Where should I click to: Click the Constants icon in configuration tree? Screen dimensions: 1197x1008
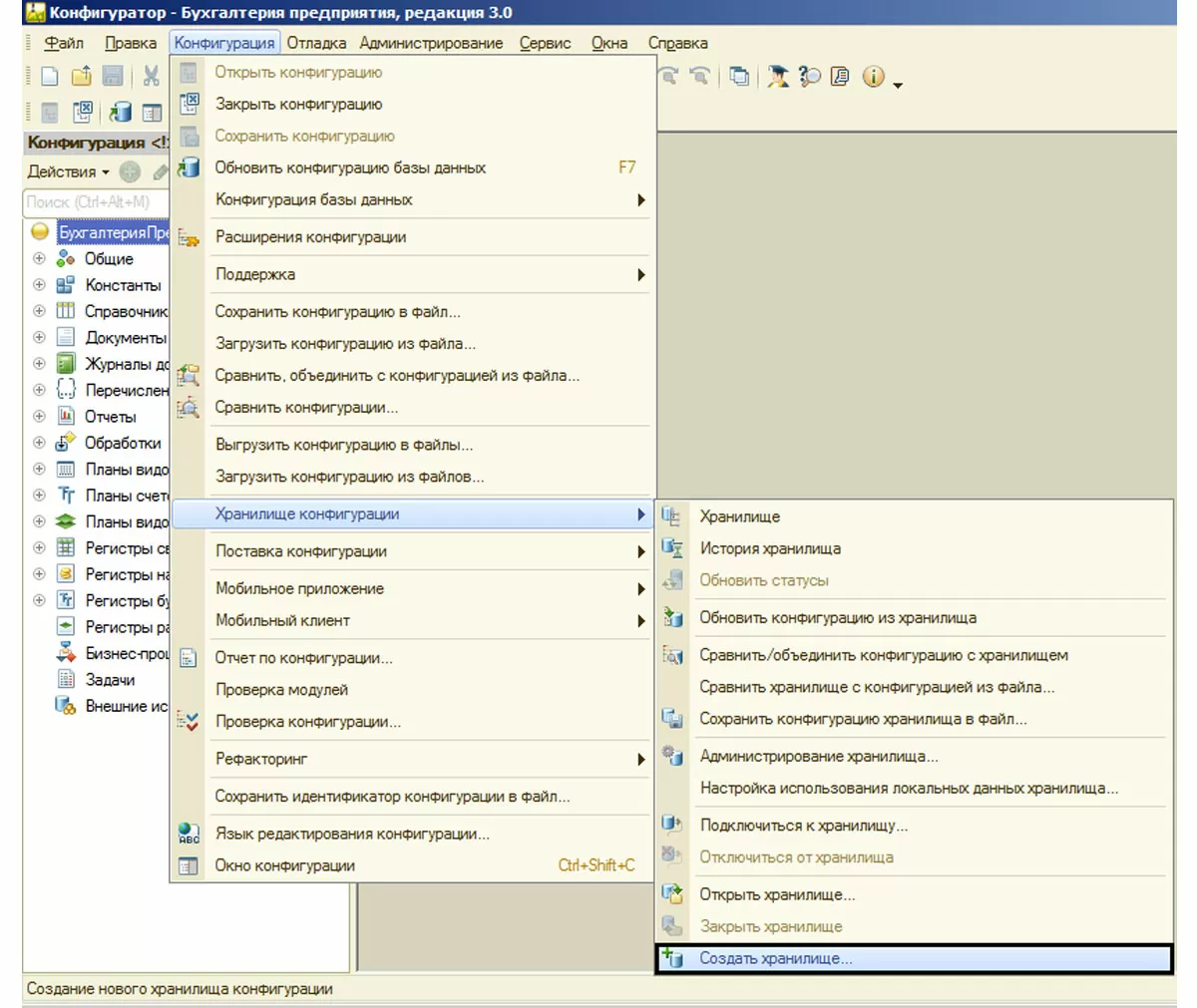66,285
